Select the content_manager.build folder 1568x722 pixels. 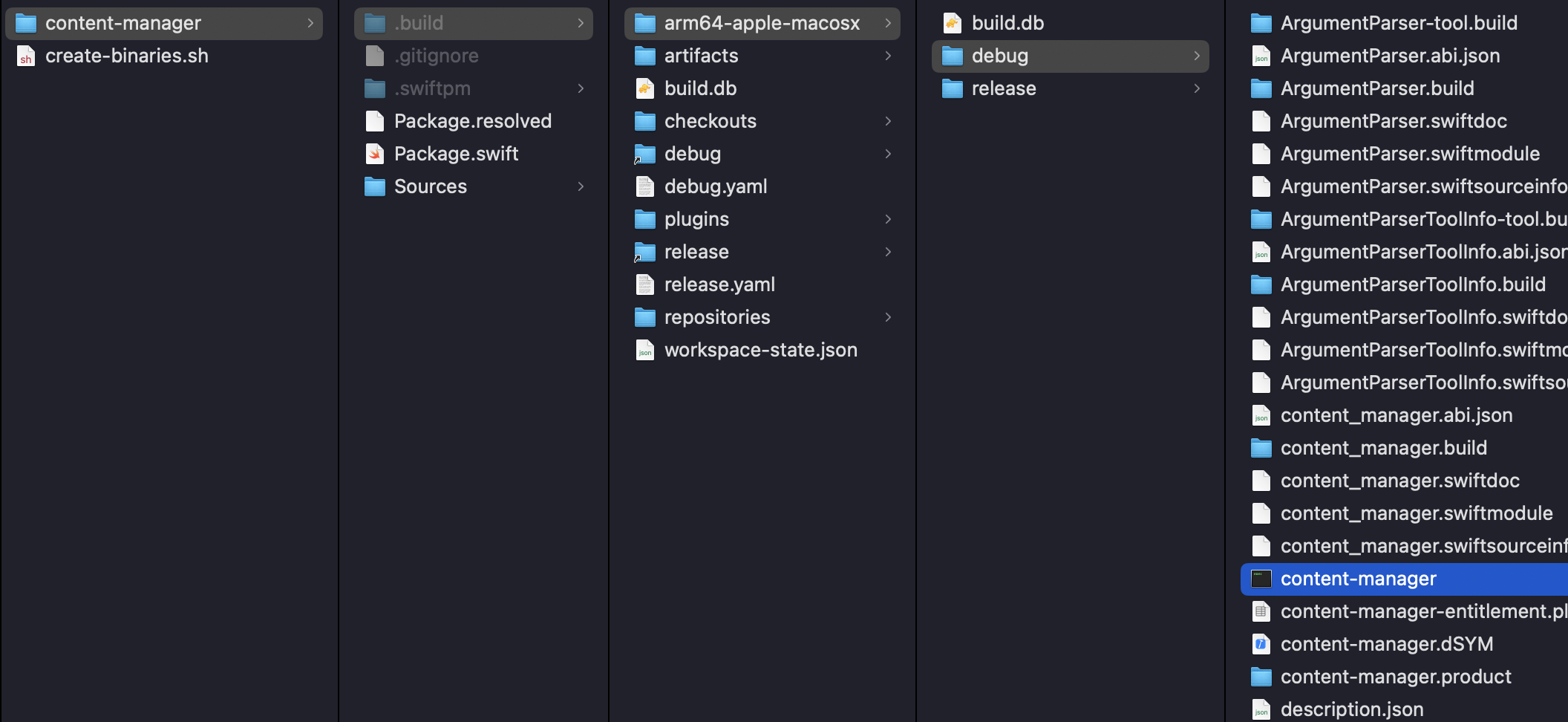coord(1383,448)
